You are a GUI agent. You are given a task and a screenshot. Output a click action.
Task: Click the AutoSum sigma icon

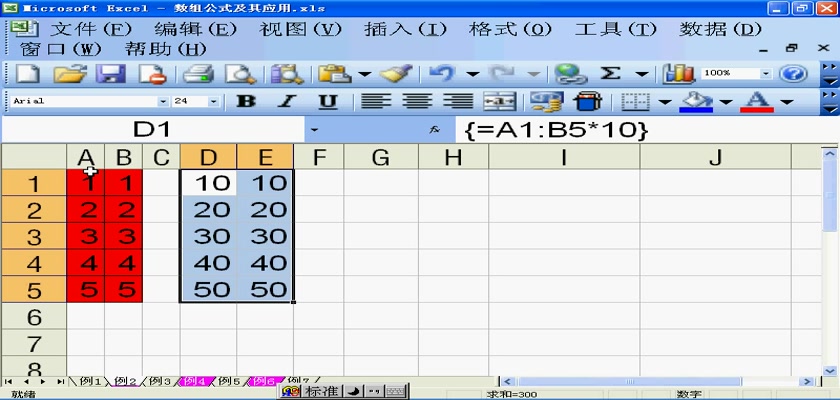coord(609,74)
